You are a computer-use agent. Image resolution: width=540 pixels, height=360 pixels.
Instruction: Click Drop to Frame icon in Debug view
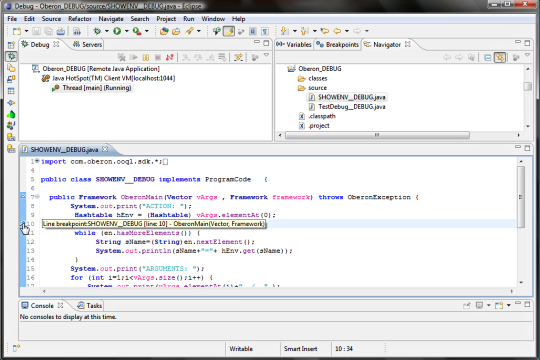click(222, 57)
